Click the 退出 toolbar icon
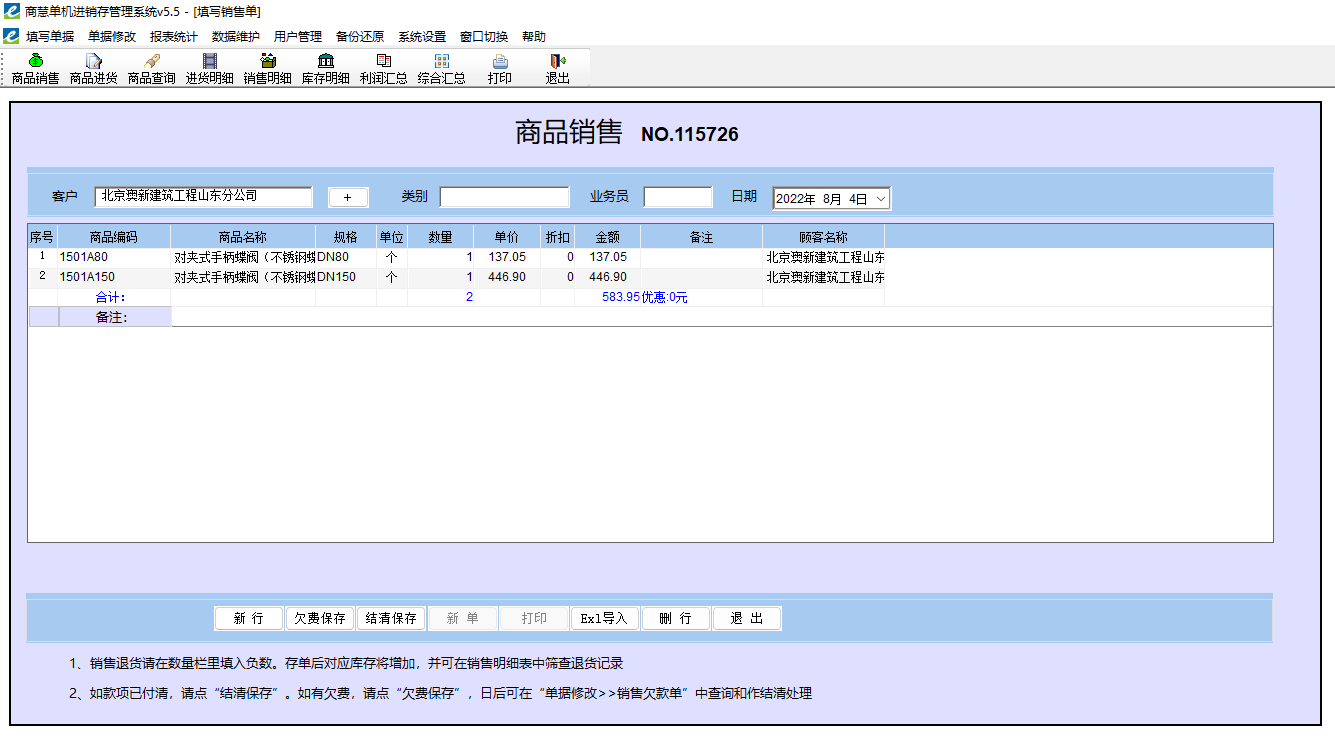 pyautogui.click(x=557, y=69)
